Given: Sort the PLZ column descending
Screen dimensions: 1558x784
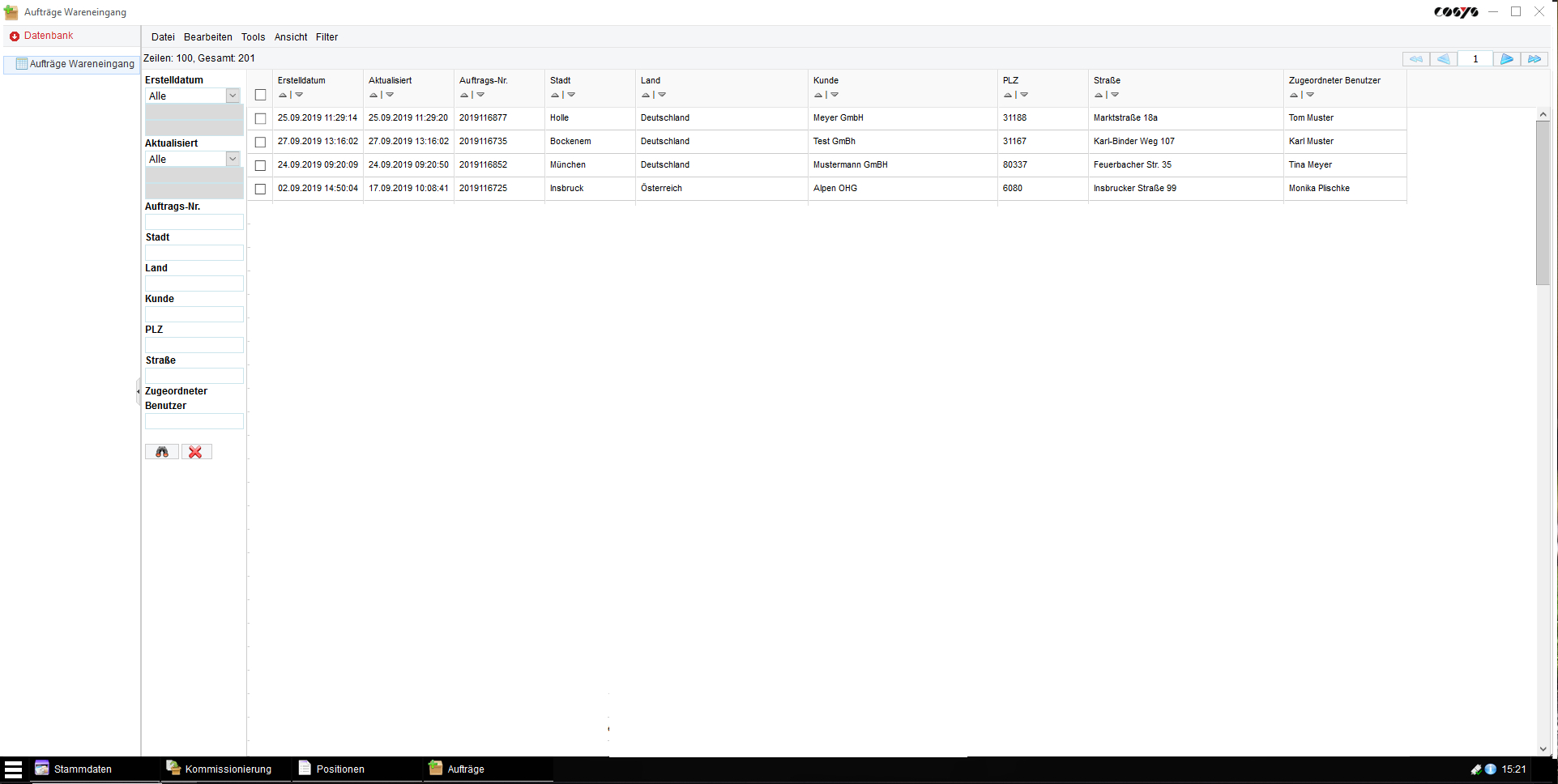Looking at the screenshot, I should (1025, 95).
